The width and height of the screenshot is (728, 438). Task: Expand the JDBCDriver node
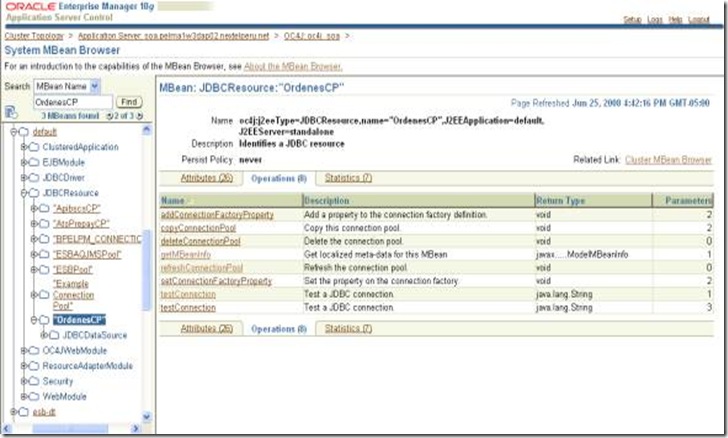pyautogui.click(x=24, y=178)
